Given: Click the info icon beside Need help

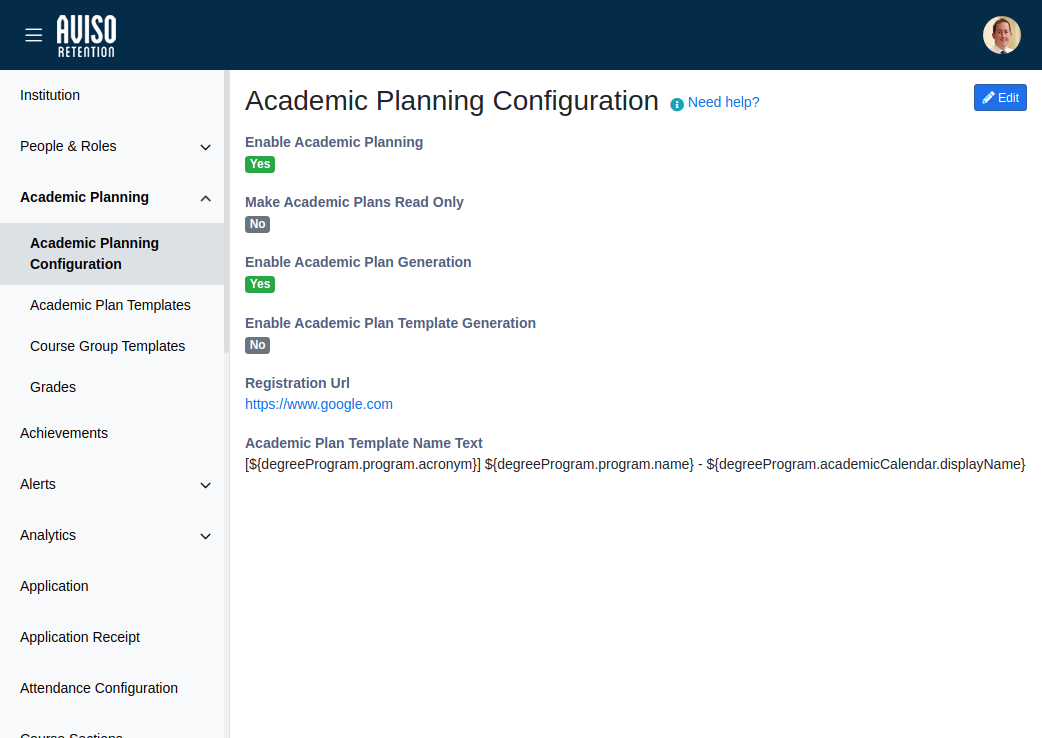Looking at the screenshot, I should [x=676, y=103].
